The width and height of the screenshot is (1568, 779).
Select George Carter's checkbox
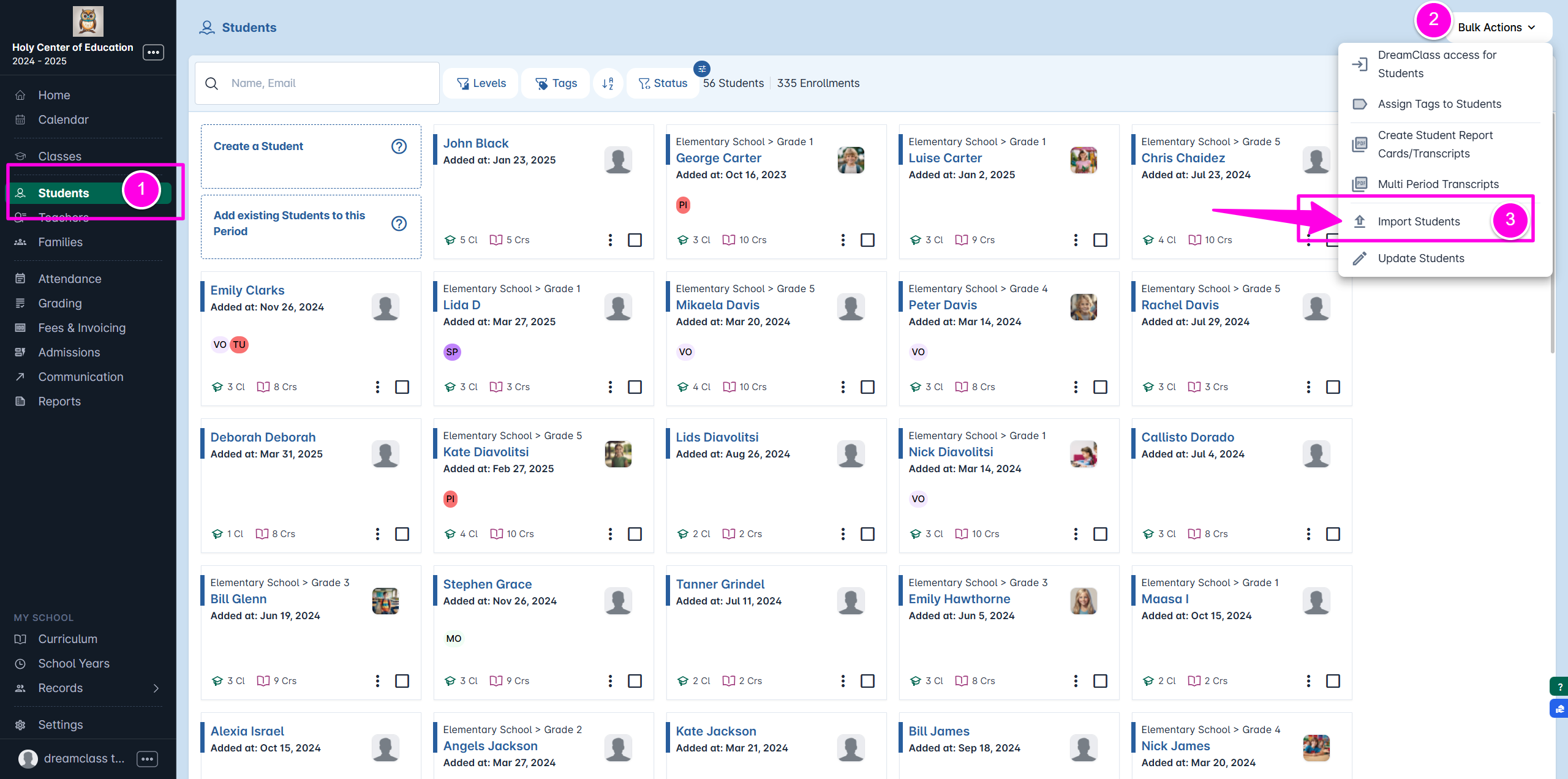click(867, 240)
